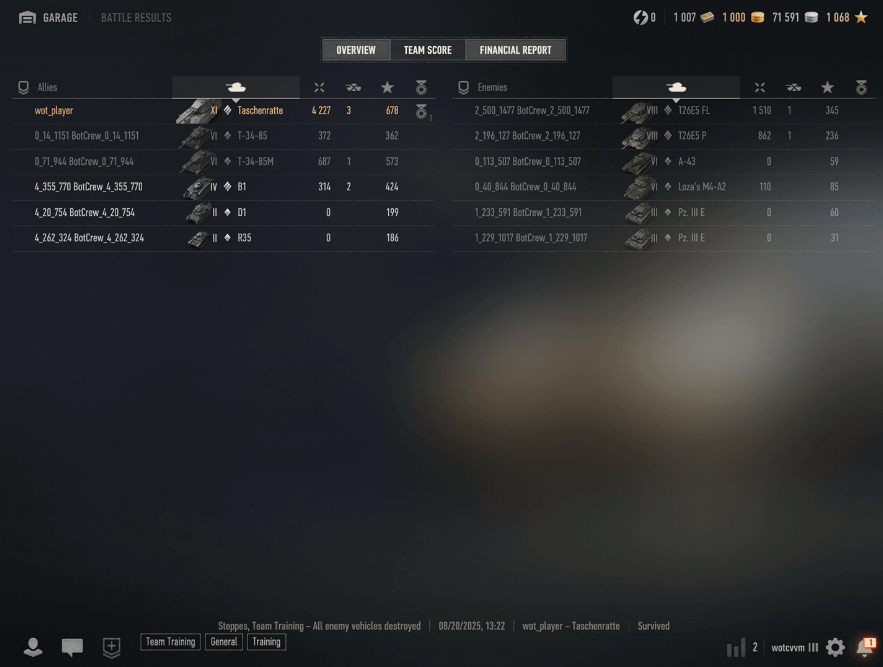This screenshot has width=883, height=667.
Task: Sort allies by damage dealt icon
Action: [x=319, y=87]
